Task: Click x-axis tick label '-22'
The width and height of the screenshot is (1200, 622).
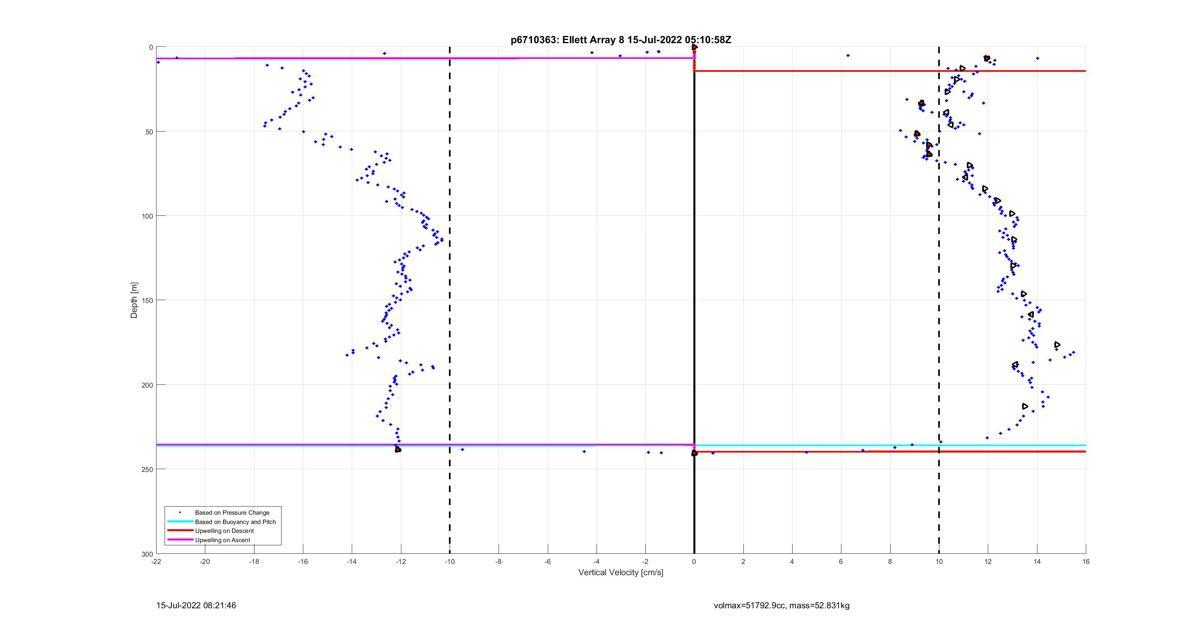Action: click(156, 561)
